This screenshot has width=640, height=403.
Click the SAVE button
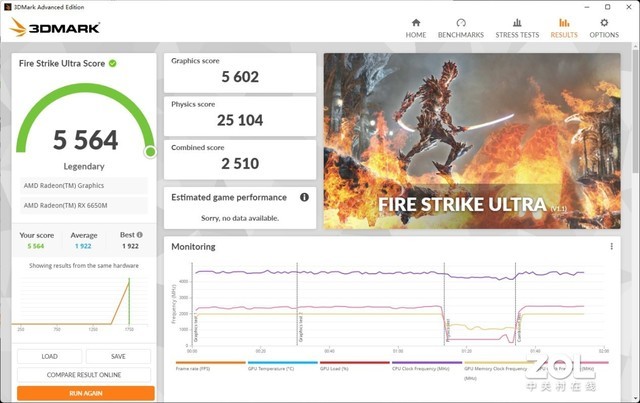click(x=118, y=356)
